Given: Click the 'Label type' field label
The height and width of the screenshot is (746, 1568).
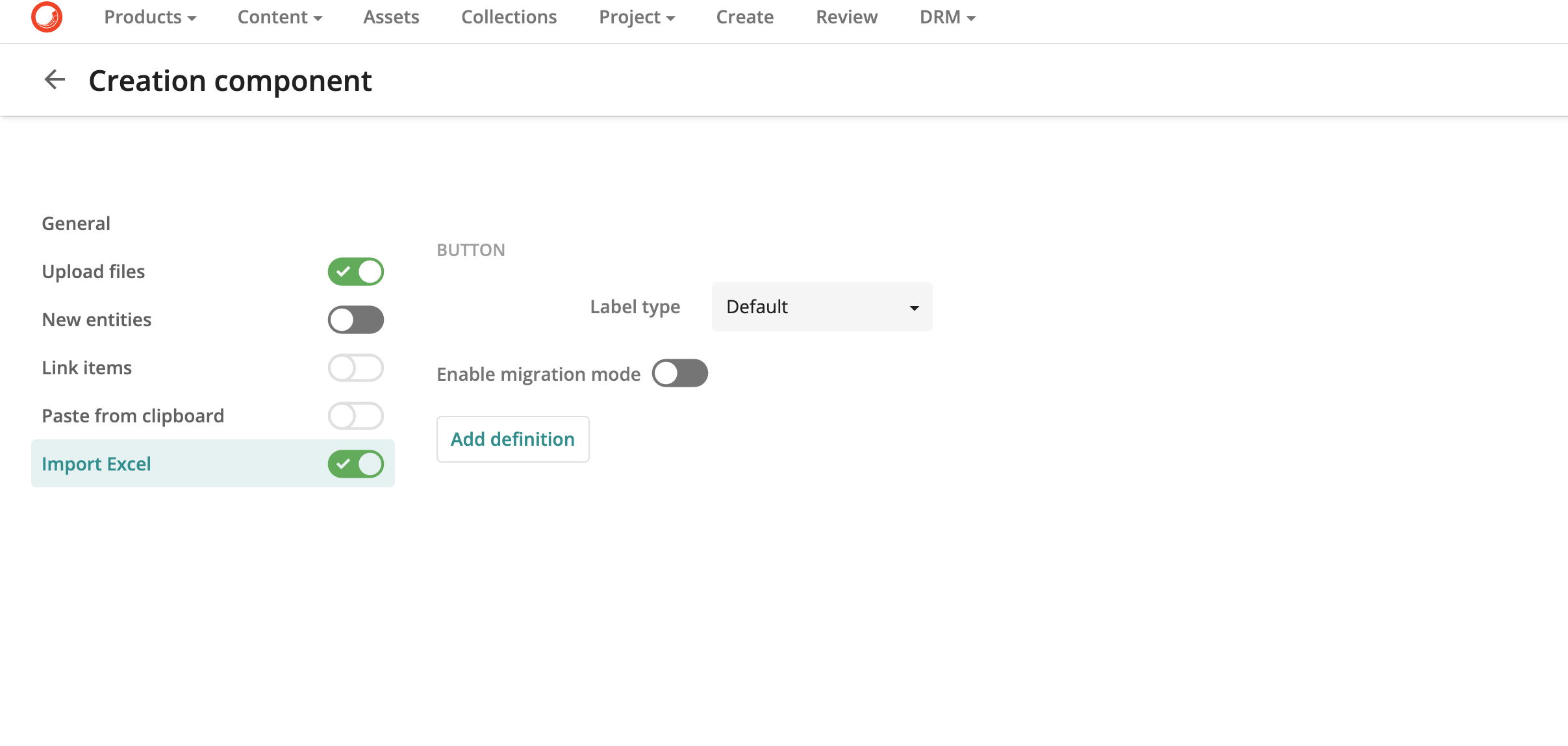Looking at the screenshot, I should pos(635,307).
